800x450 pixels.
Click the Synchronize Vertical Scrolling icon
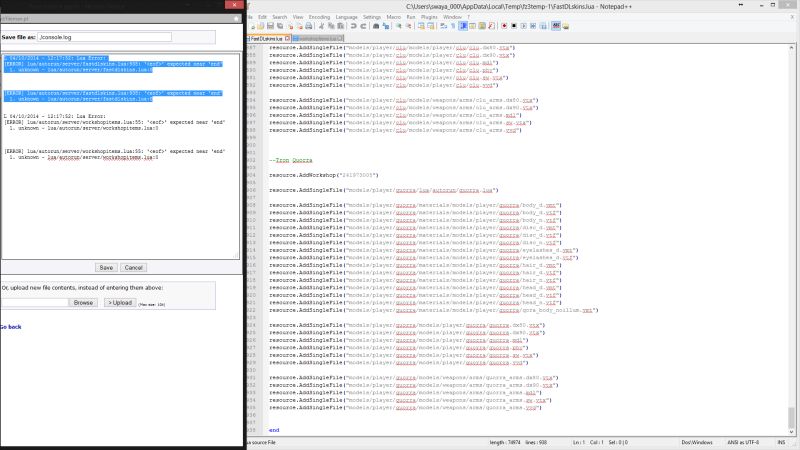point(421,26)
